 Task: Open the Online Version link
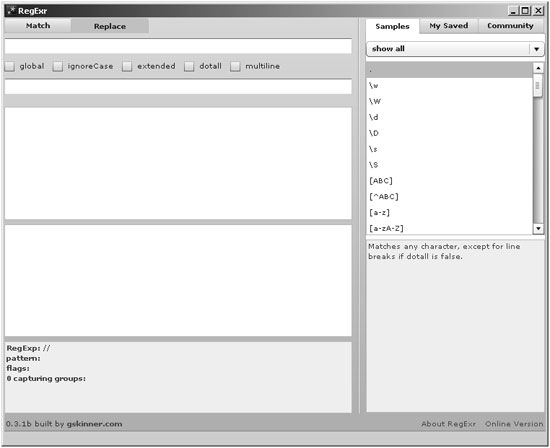pos(514,424)
